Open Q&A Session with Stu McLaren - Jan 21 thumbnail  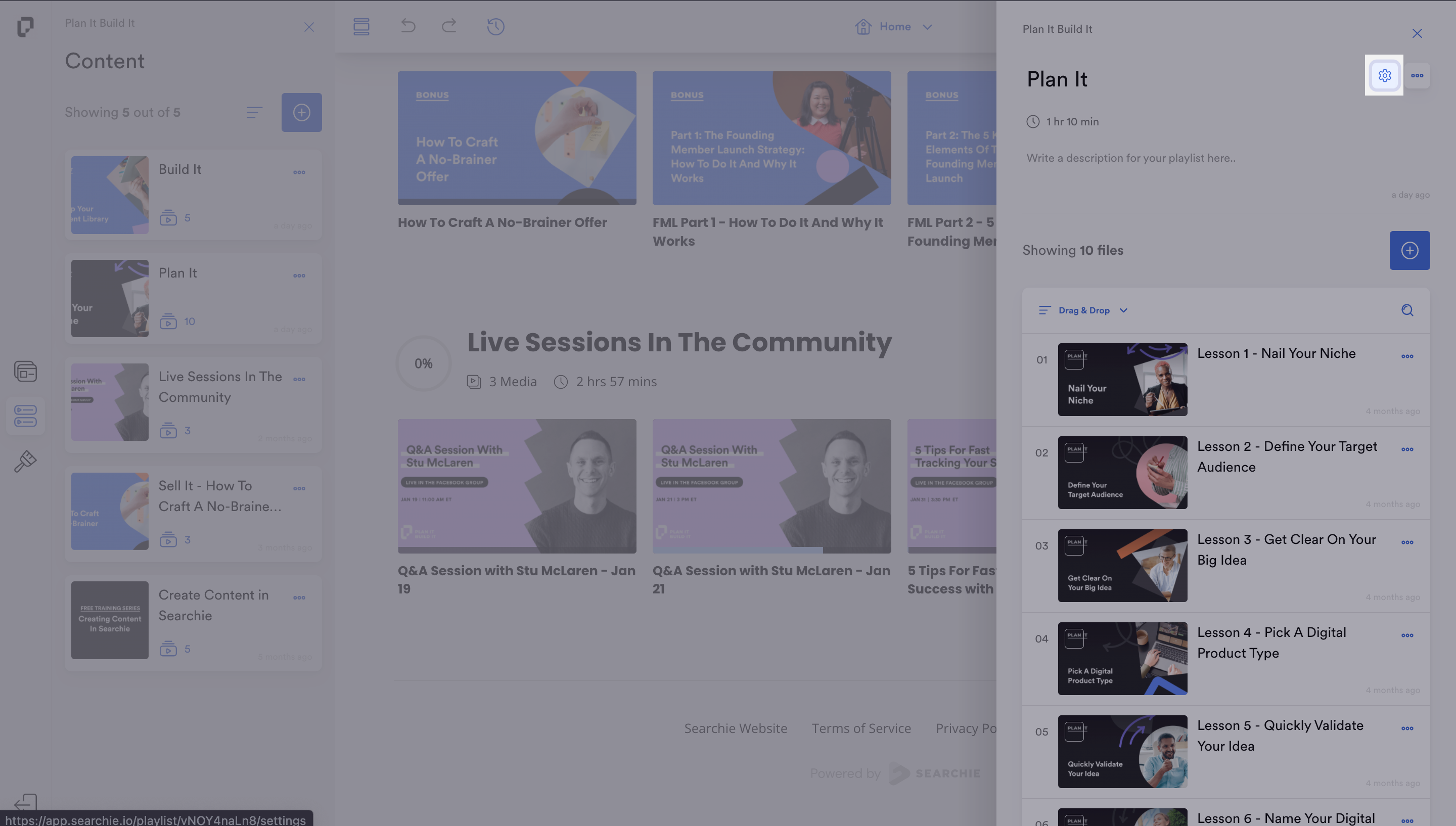click(771, 486)
